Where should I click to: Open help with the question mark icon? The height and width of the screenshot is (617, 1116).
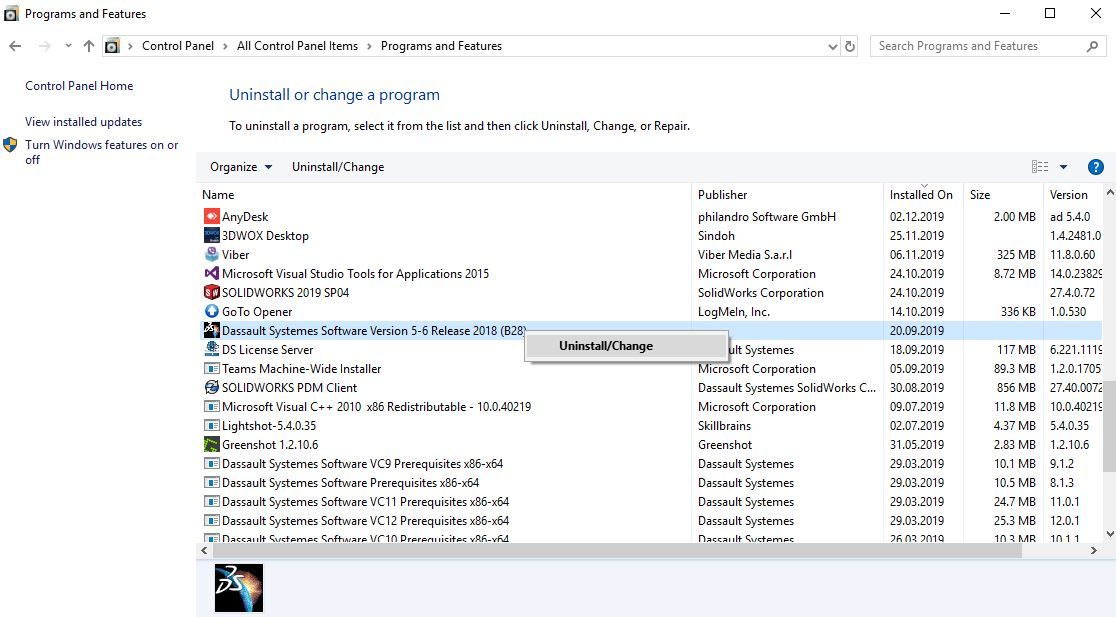pos(1095,167)
